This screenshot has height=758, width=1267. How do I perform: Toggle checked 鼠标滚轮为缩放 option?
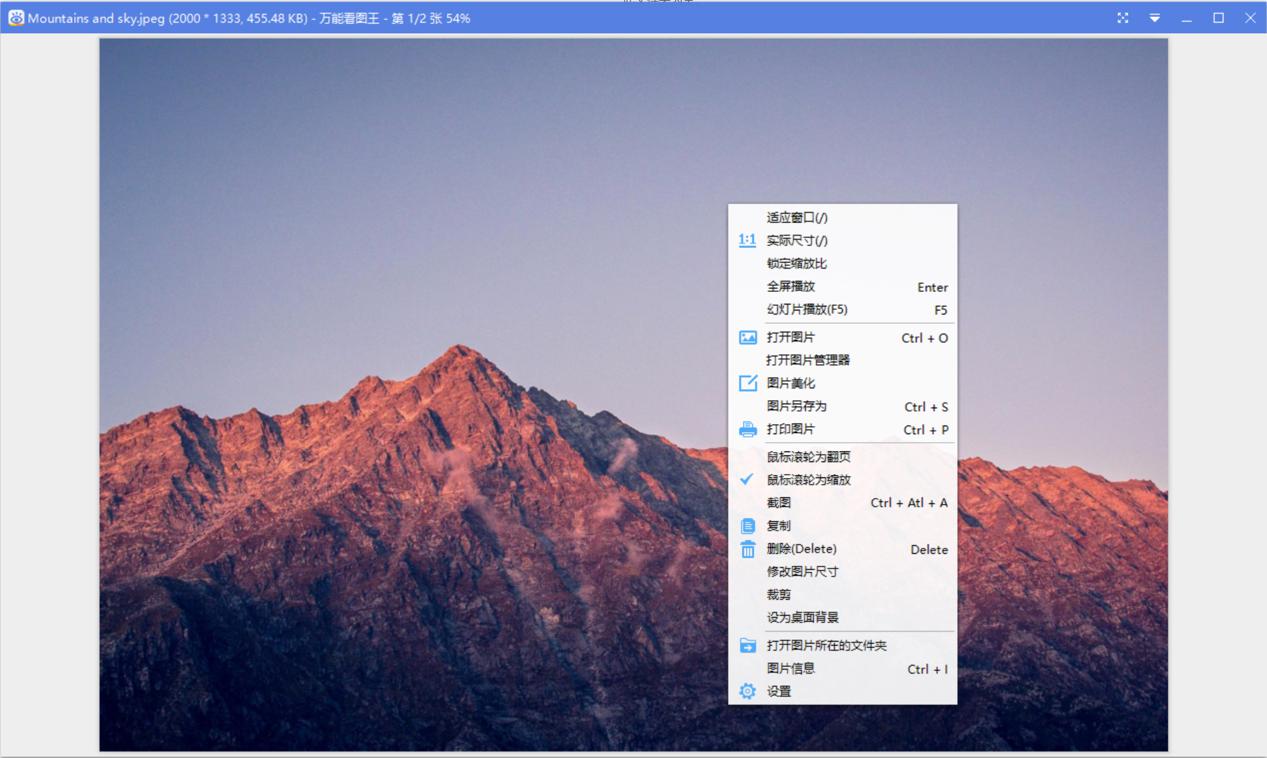(842, 480)
